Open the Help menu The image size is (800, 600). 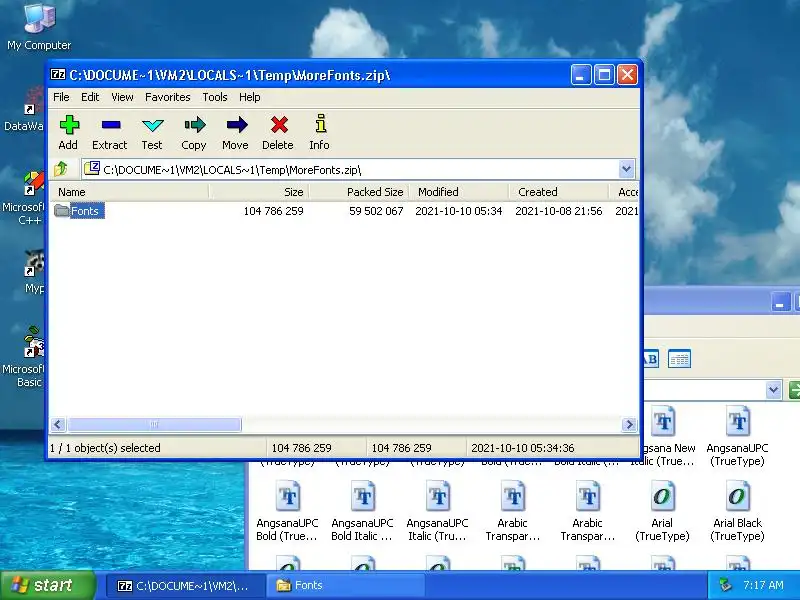249,97
